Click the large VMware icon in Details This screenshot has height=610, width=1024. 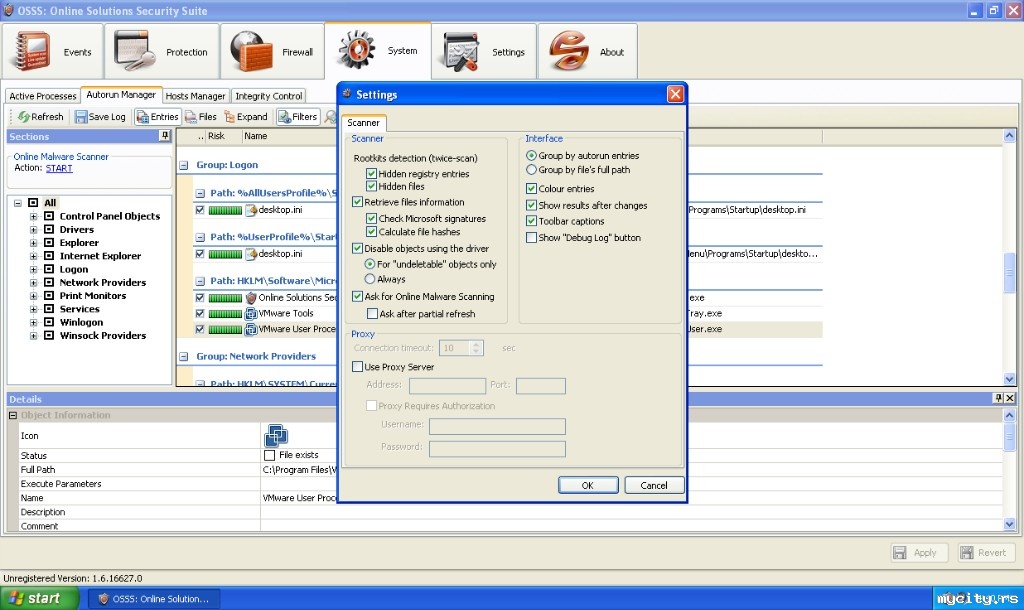click(x=276, y=436)
